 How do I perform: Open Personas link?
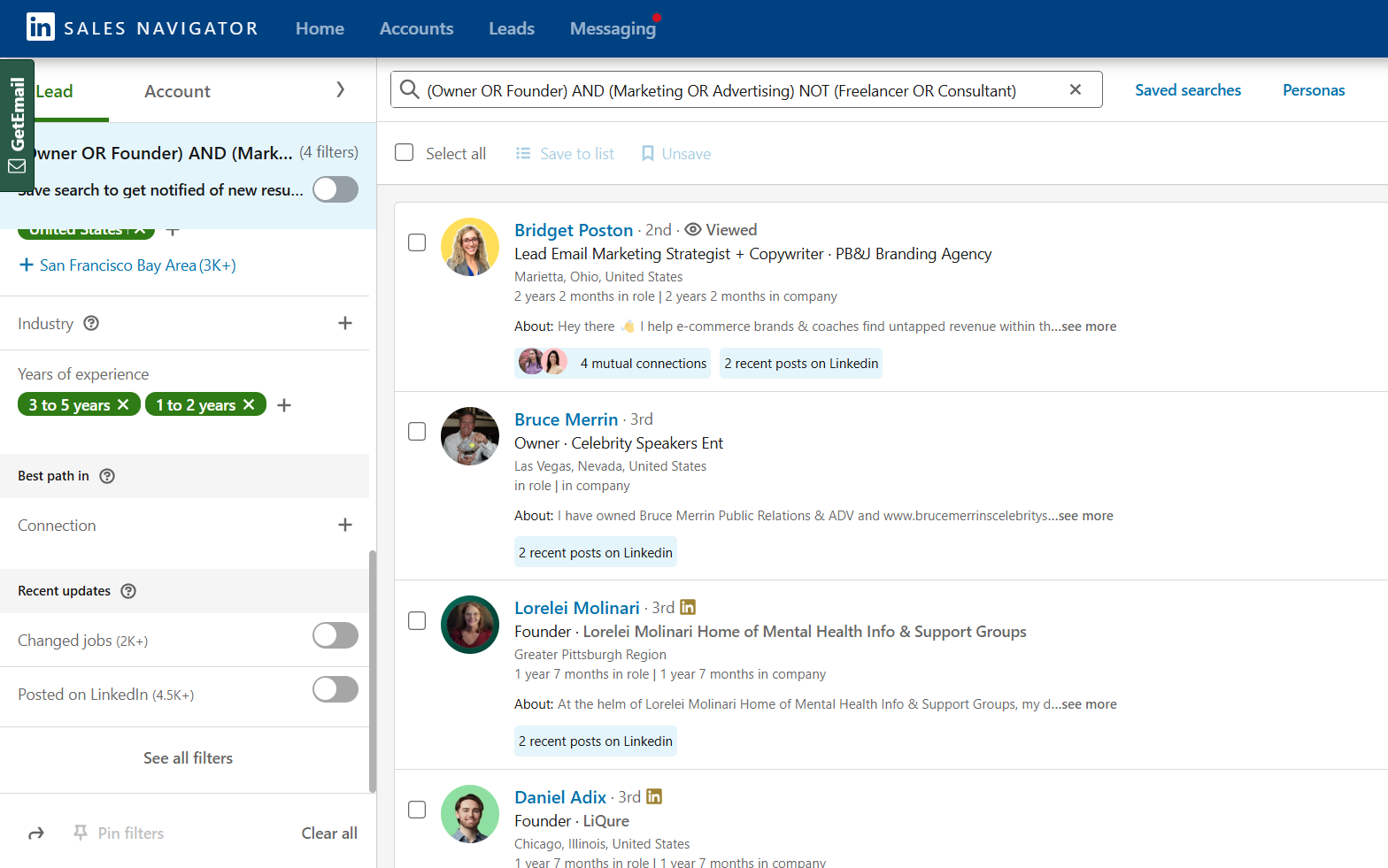pyautogui.click(x=1314, y=90)
